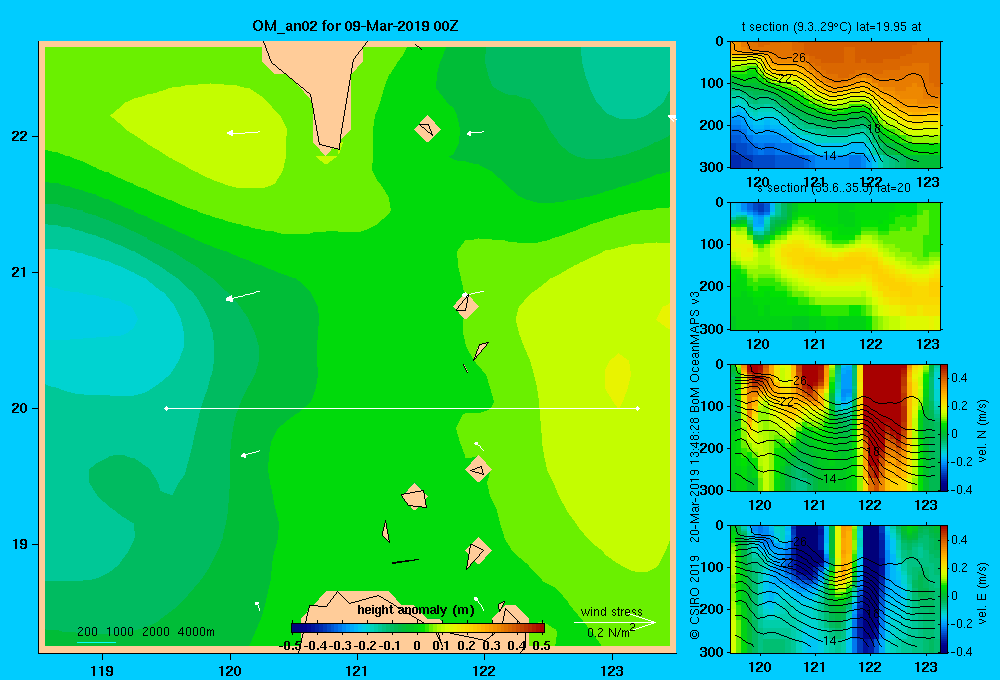The width and height of the screenshot is (1000, 680).
Task: Click the left endpoint of the section line
Action: 166,408
